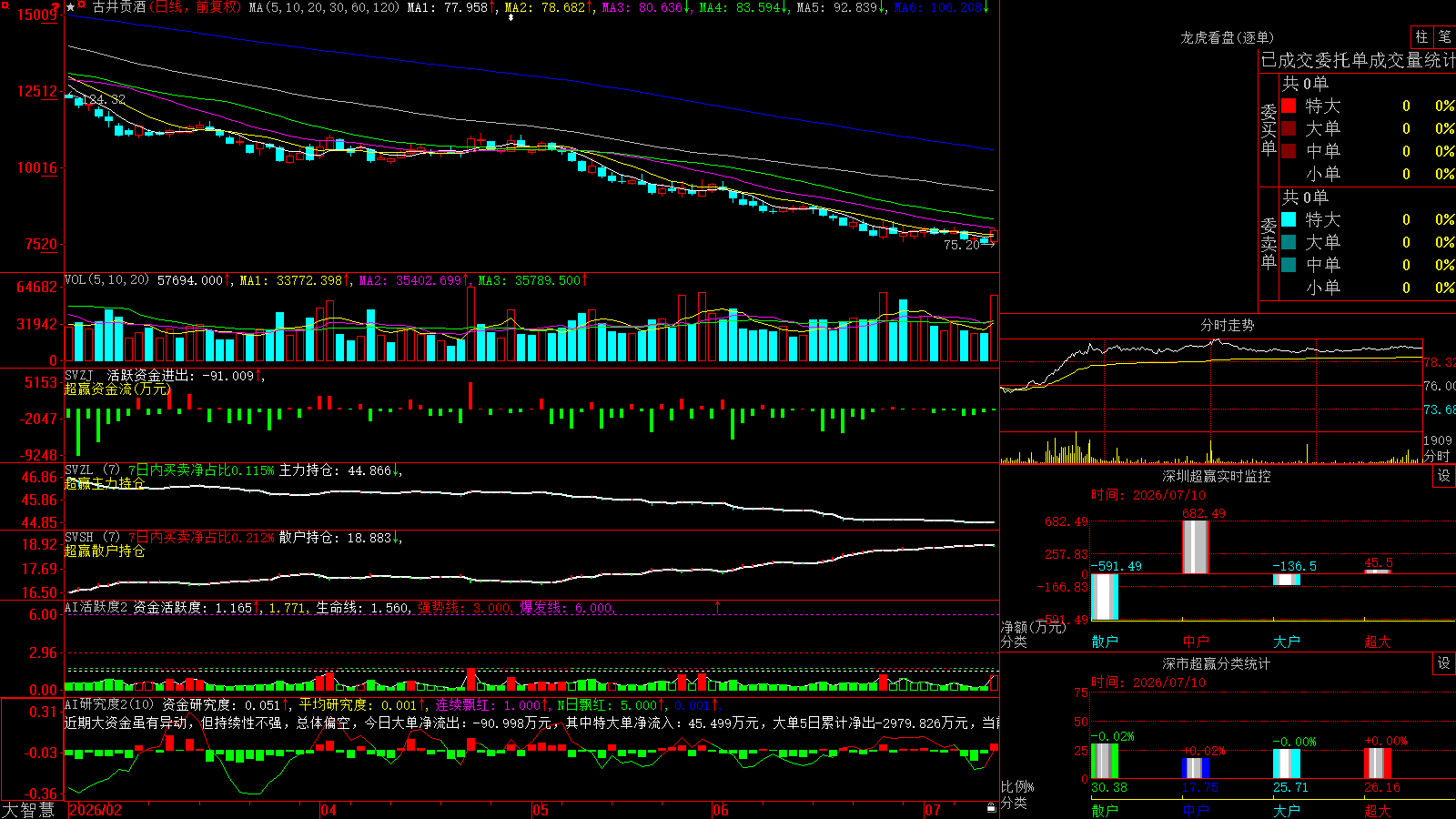Click the lock icon at chart bottom

pyautogui.click(x=991, y=808)
